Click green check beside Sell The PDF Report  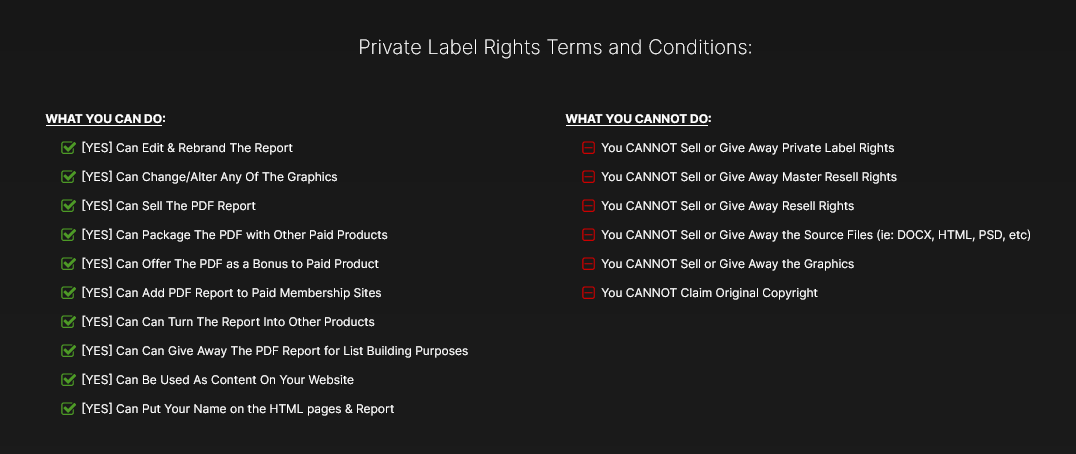68,206
